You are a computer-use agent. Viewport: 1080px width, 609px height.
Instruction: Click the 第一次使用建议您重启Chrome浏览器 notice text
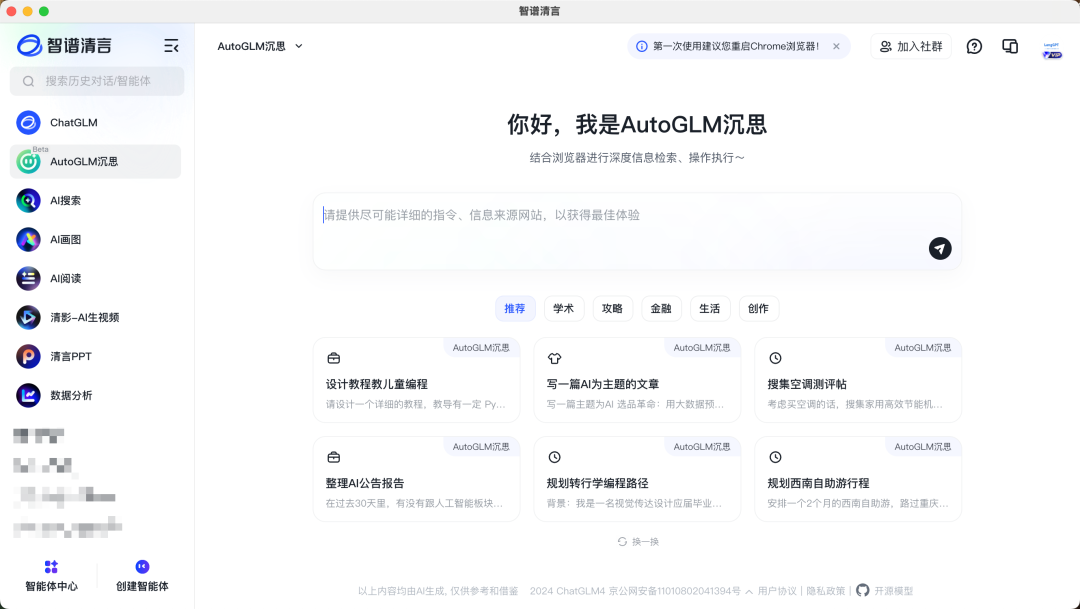[736, 46]
